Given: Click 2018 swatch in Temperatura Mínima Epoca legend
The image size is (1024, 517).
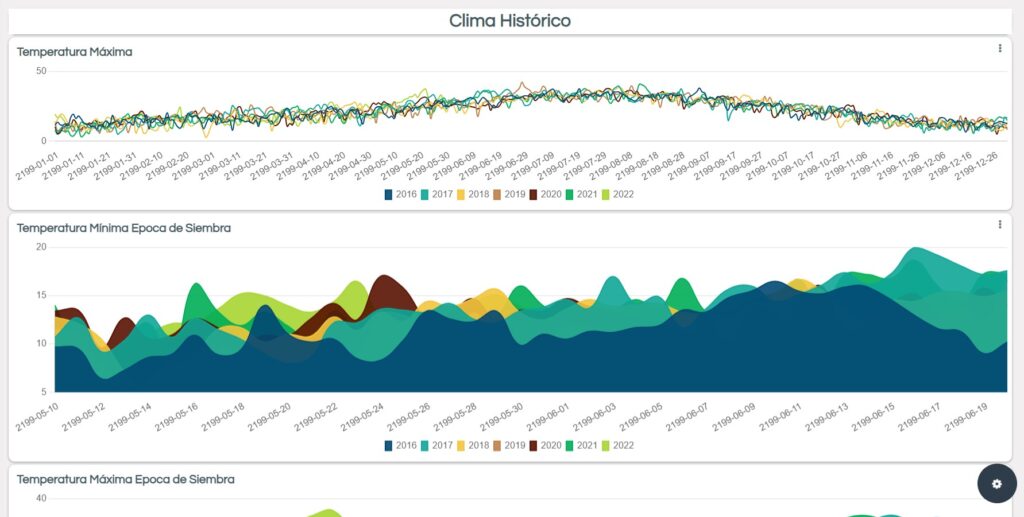Looking at the screenshot, I should click(462, 446).
